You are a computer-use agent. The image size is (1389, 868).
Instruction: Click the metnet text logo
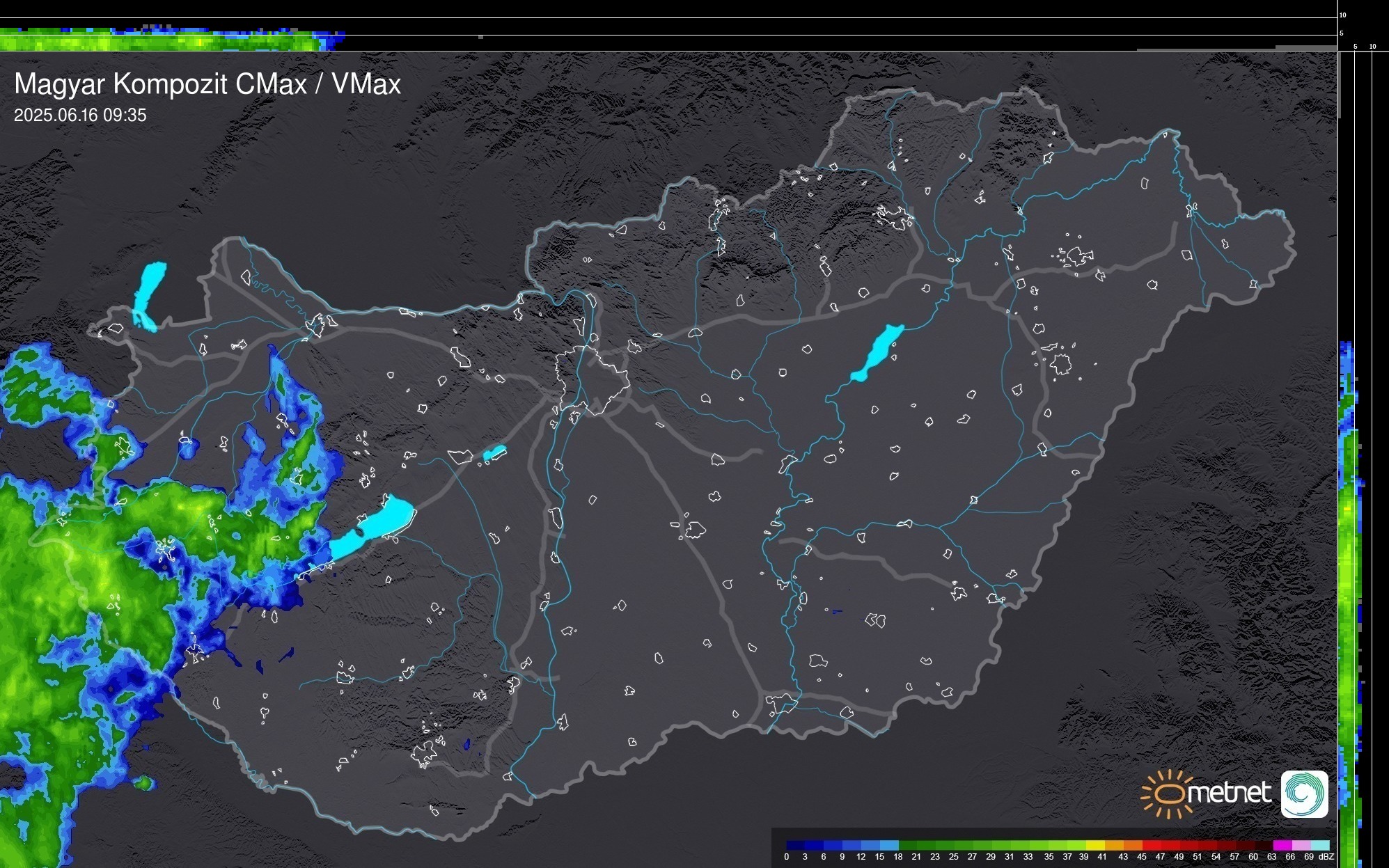1229,793
